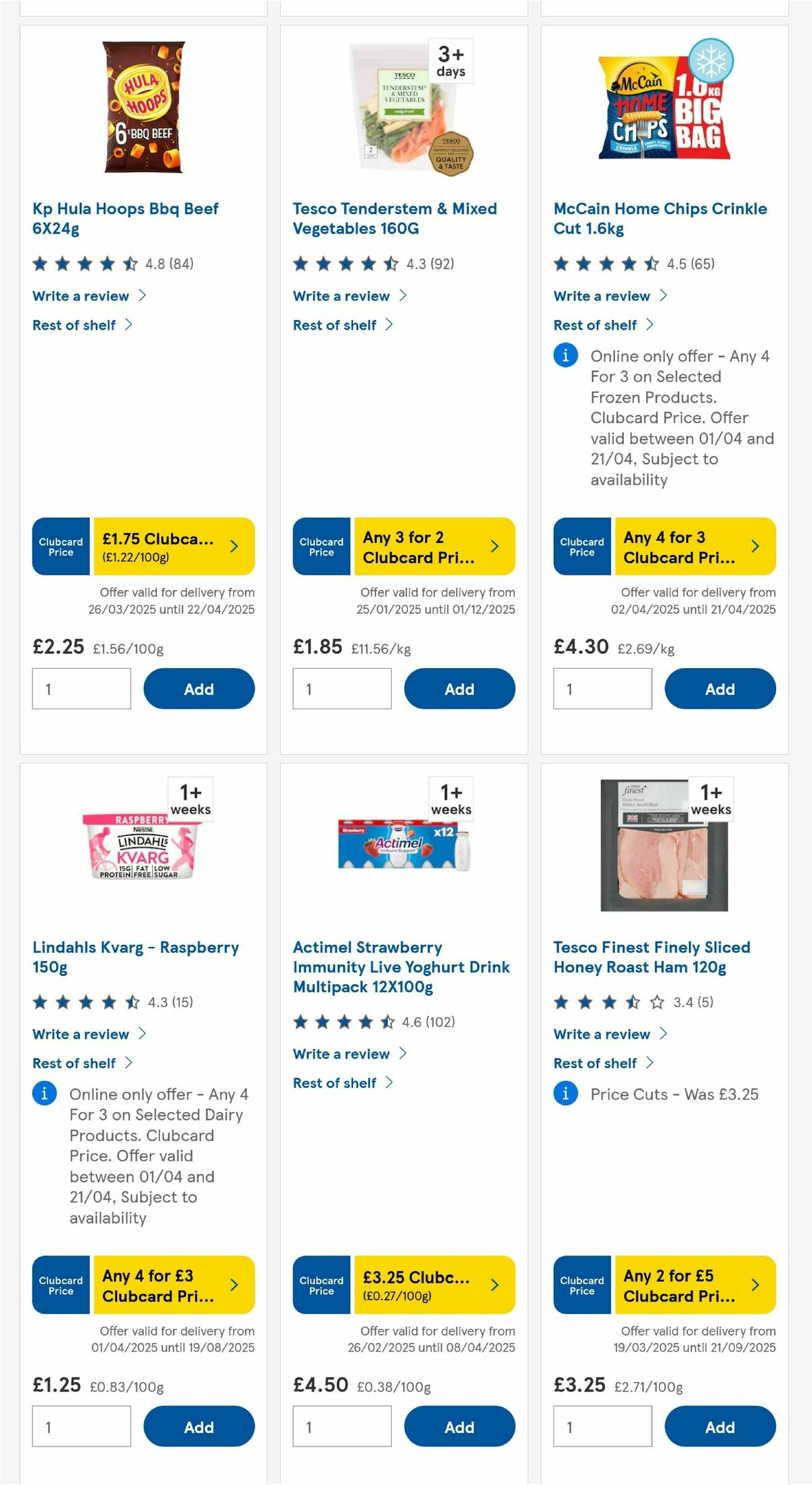The height and width of the screenshot is (1485, 812).
Task: Click Write a review for McCain Home Chips
Action: 601,296
